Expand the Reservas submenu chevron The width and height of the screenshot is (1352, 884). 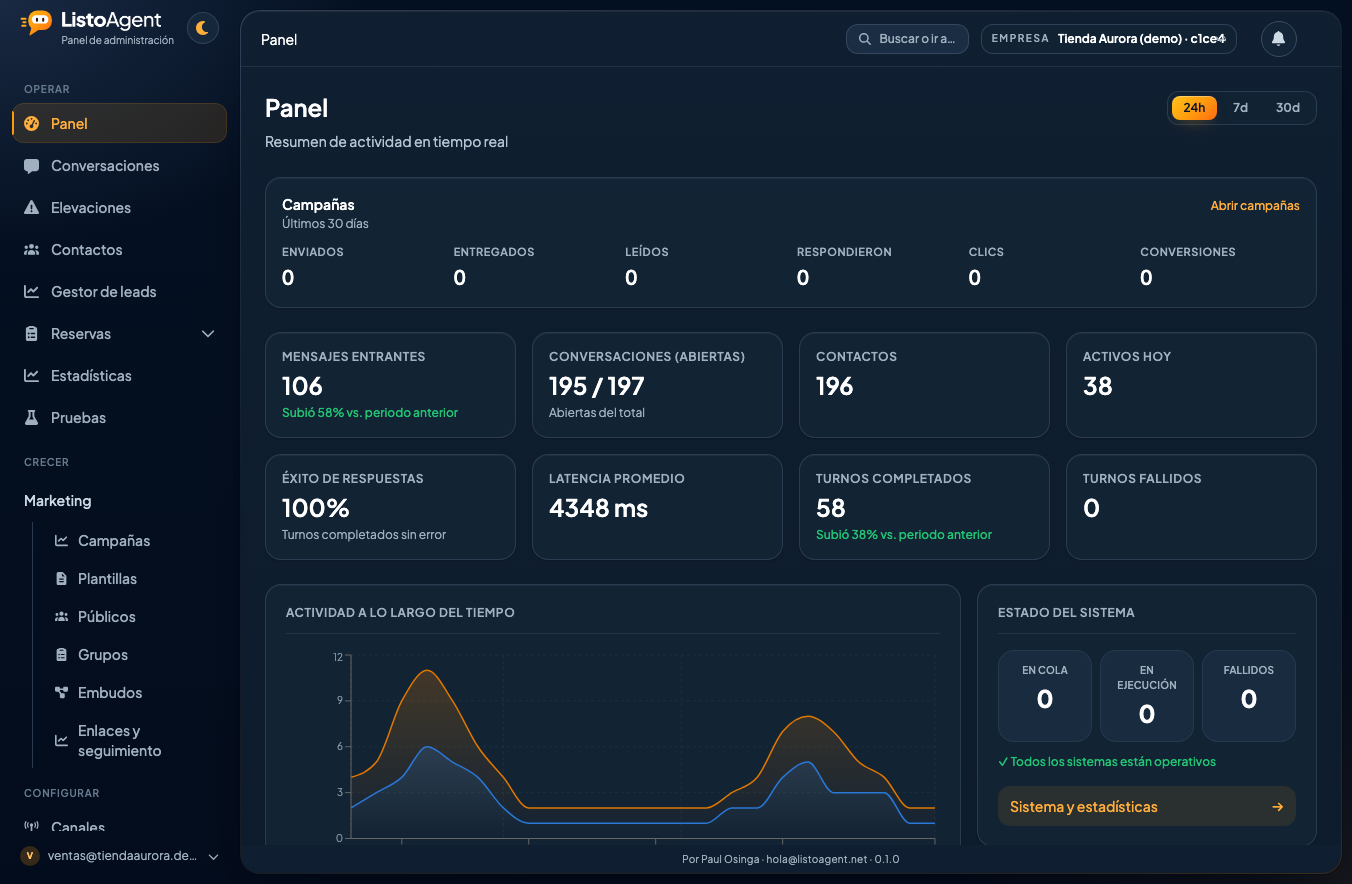[x=208, y=334]
